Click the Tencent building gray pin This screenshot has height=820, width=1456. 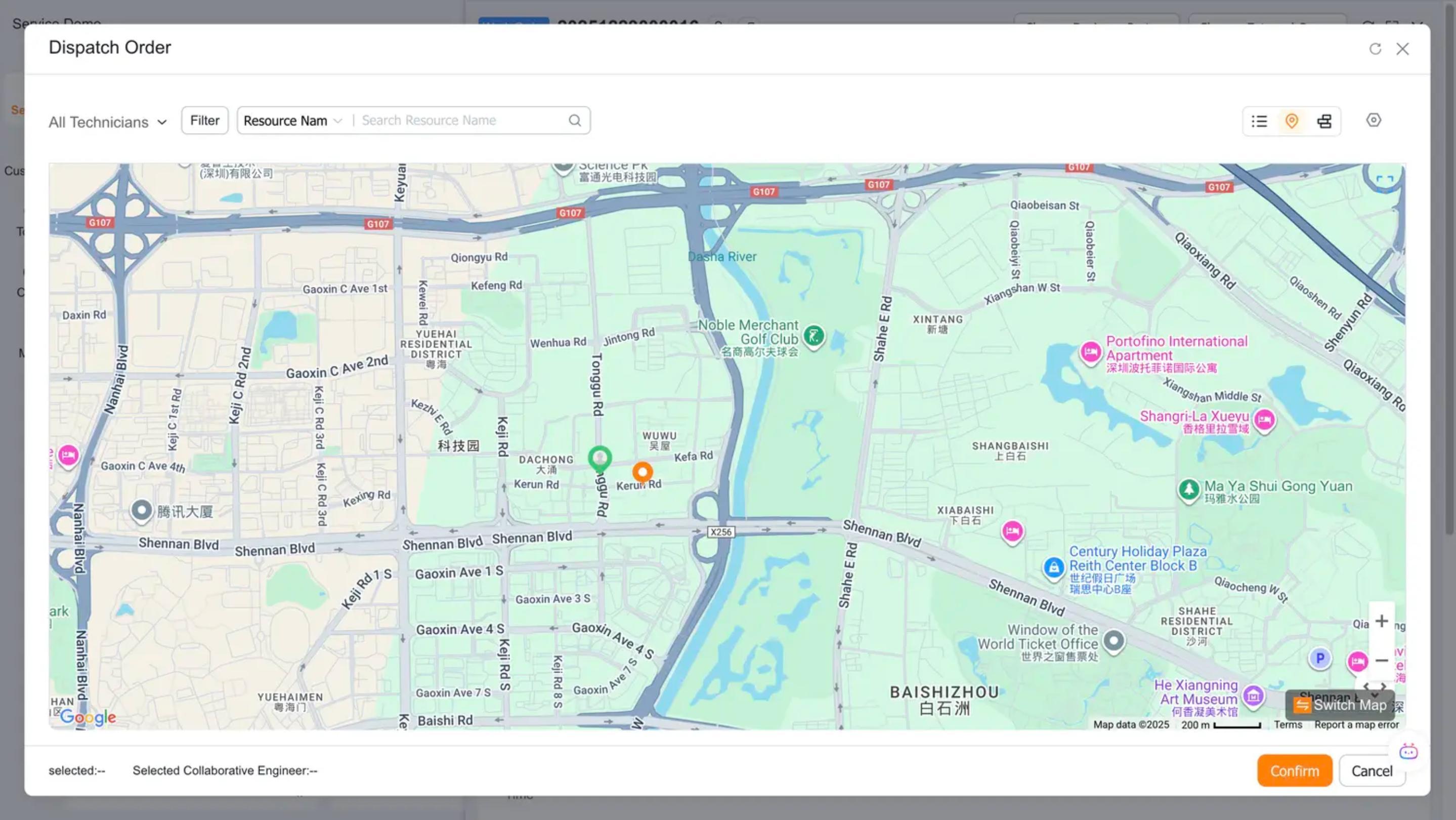(141, 511)
